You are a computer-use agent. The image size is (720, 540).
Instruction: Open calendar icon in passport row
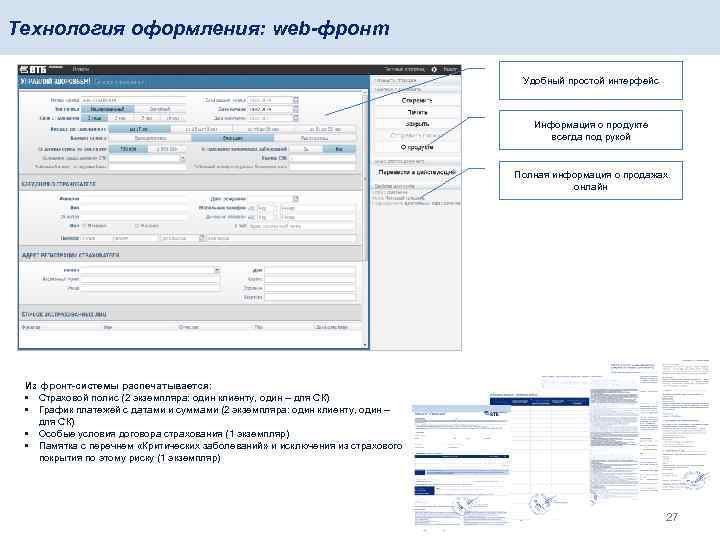point(202,238)
